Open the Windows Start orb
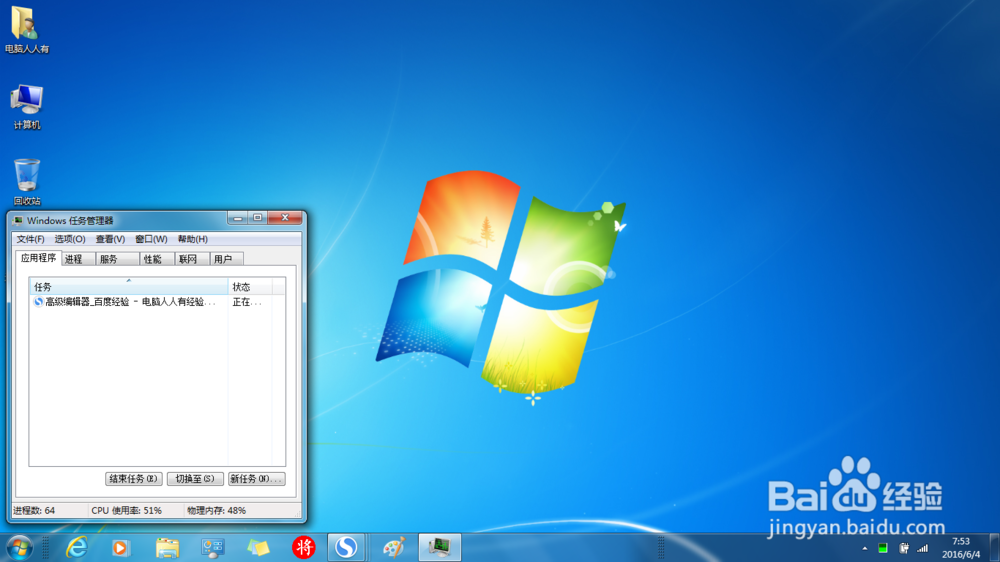This screenshot has height=562, width=1000. [x=20, y=547]
